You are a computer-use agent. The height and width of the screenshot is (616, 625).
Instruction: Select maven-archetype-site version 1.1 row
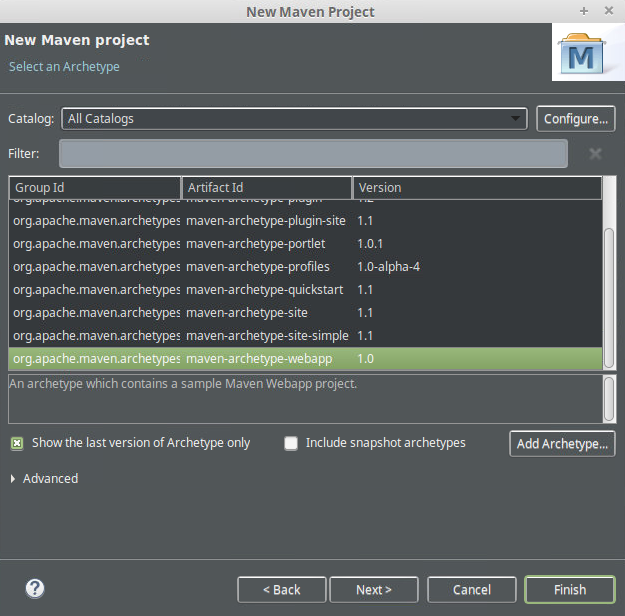point(305,313)
